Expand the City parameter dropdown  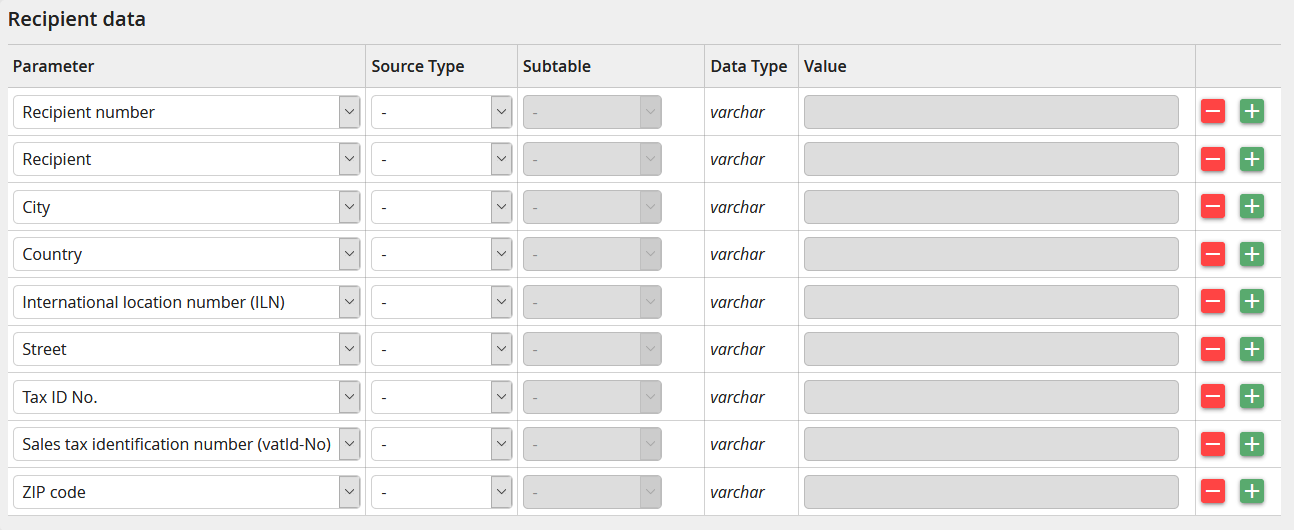click(186, 207)
